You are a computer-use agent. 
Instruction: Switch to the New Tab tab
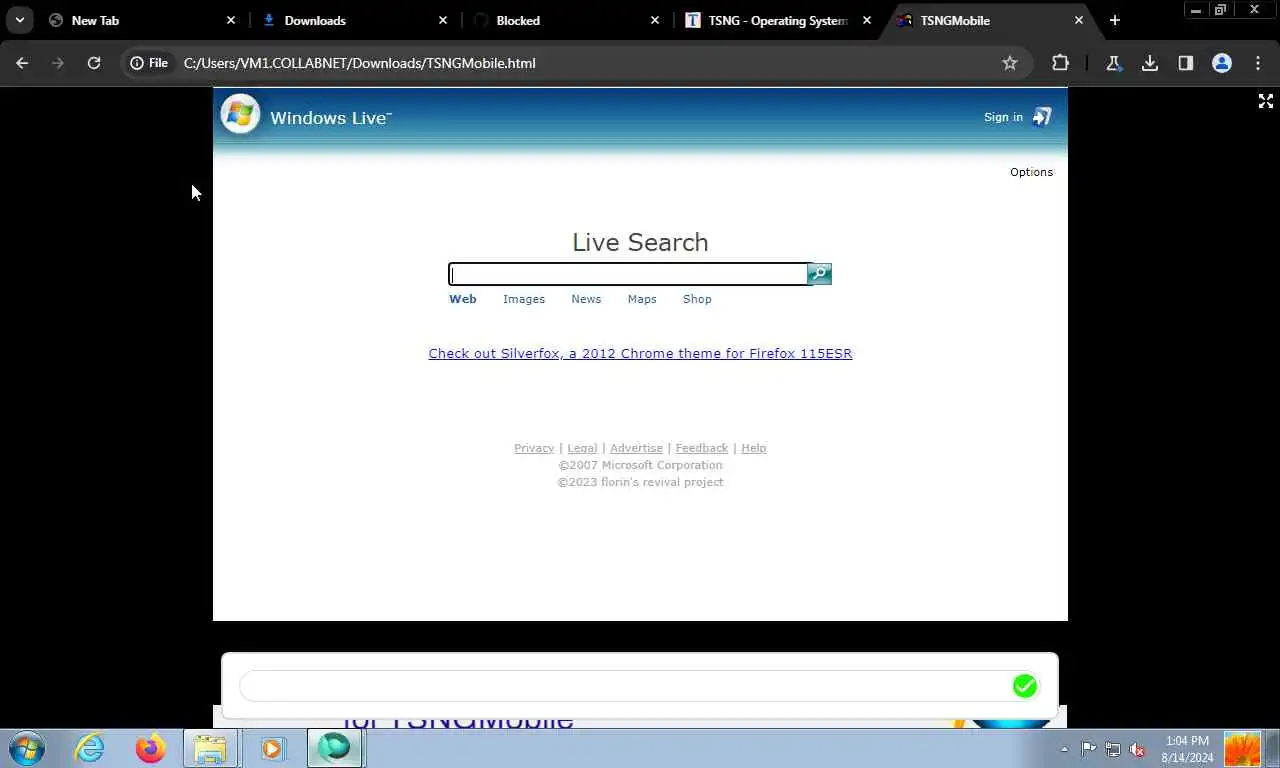pos(139,20)
